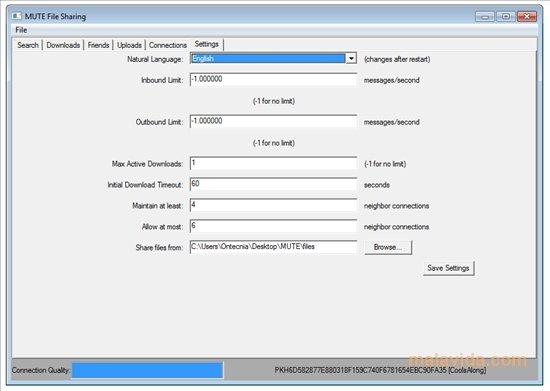The width and height of the screenshot is (550, 391).
Task: Click the PKH6D582877E880318F159C740F6781654EBC90FA35 [CoolsAlong] status text
Action: [x=380, y=370]
